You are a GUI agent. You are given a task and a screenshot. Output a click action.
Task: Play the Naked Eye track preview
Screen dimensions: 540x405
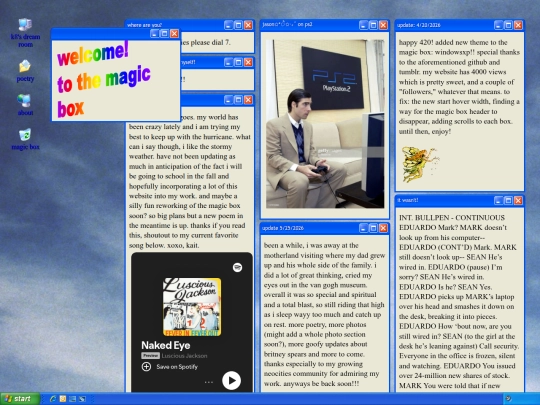click(231, 381)
